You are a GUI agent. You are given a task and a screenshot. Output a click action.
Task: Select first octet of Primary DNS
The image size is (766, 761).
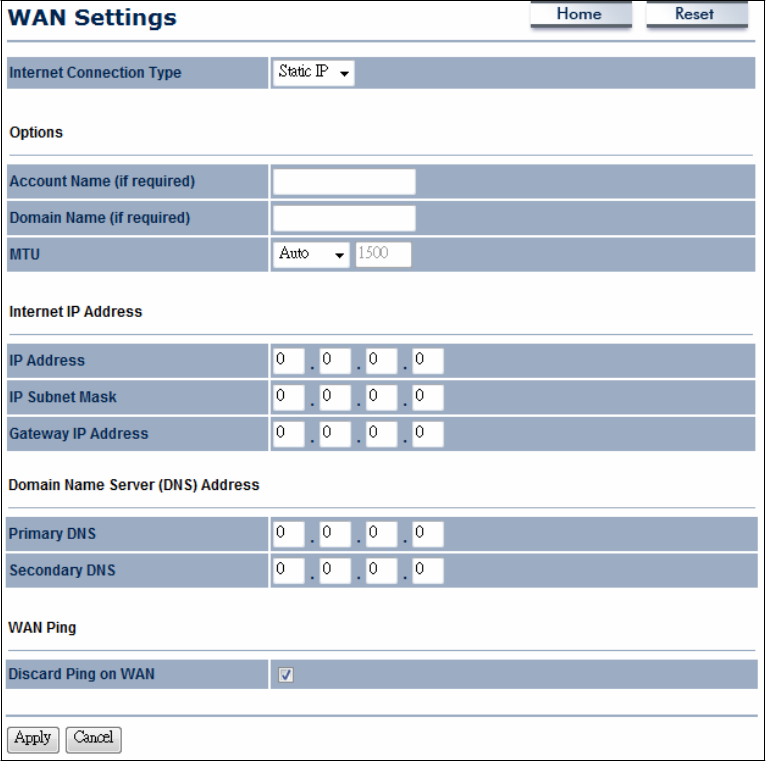pos(289,534)
